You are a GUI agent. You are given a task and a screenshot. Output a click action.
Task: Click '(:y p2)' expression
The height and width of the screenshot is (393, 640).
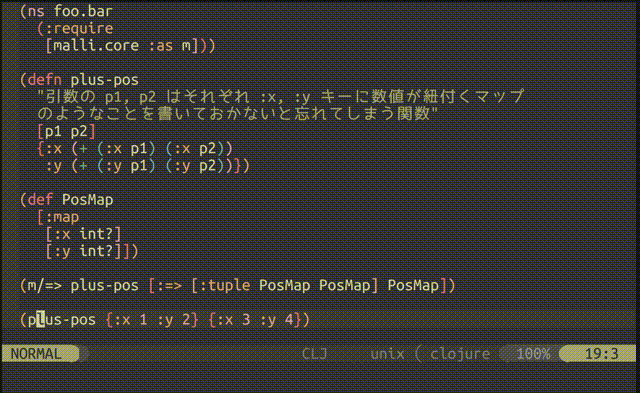pyautogui.click(x=195, y=166)
